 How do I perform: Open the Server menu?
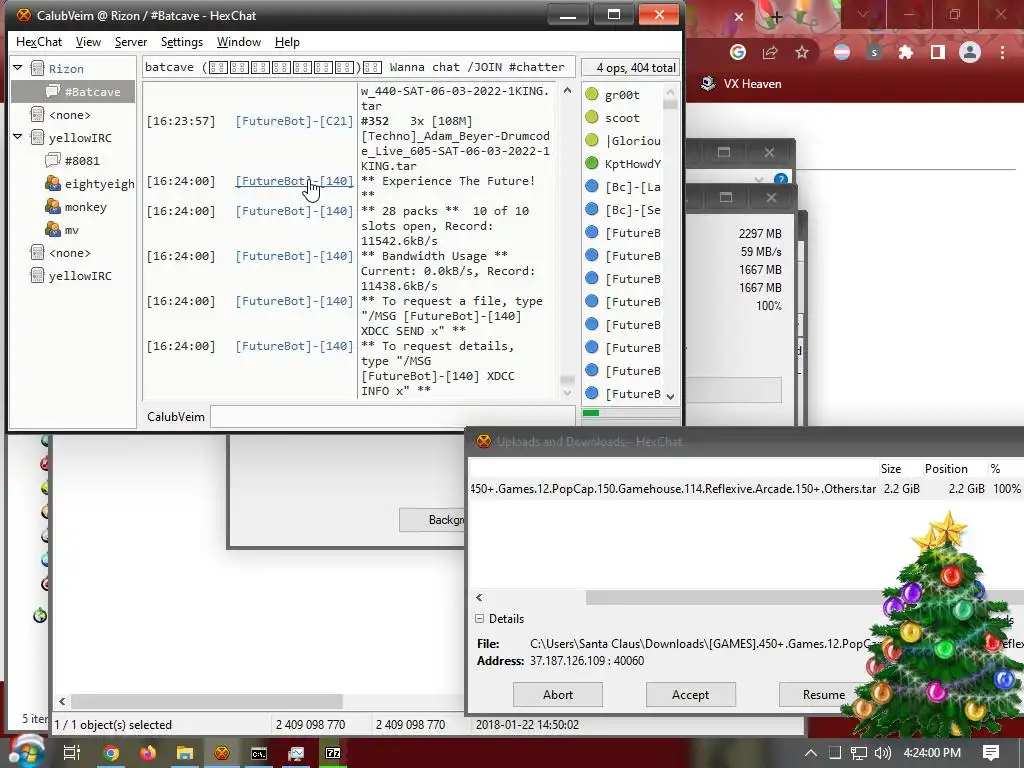[131, 42]
